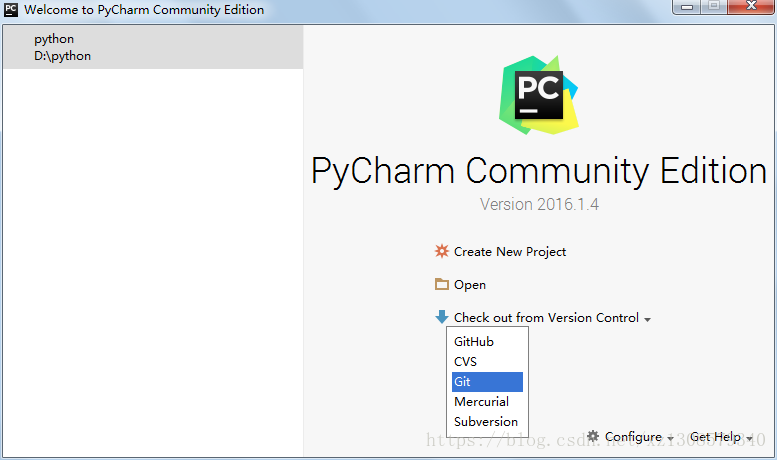Select Mercurial from the checkout menu

click(x=488, y=402)
